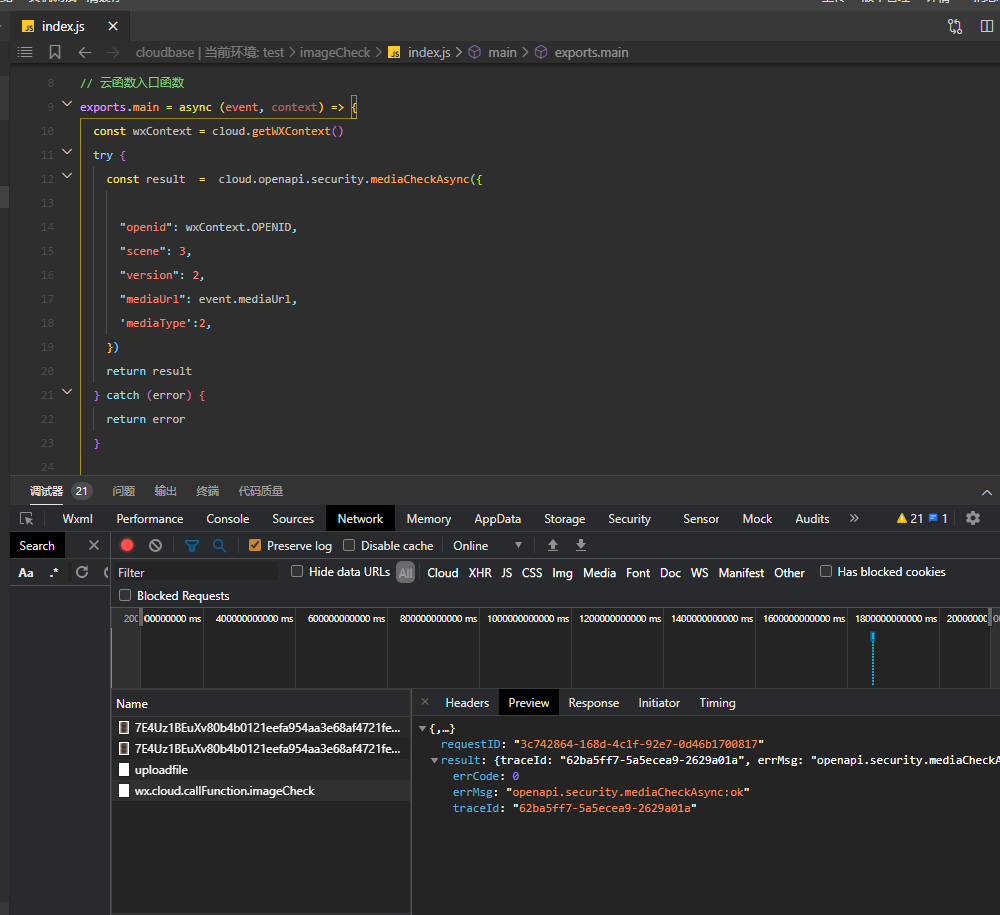This screenshot has height=915, width=1000.
Task: Toggle the network filter funnel icon
Action: [192, 545]
